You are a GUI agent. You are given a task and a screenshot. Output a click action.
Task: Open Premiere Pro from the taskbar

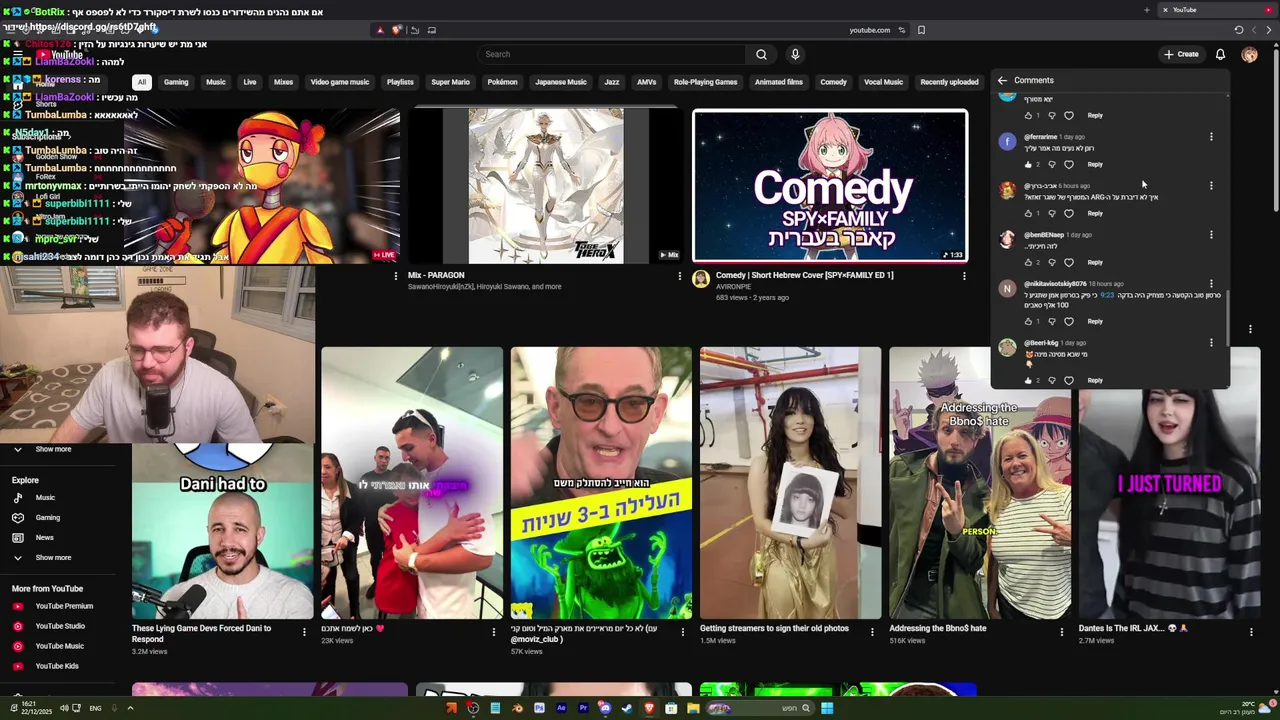(x=583, y=708)
